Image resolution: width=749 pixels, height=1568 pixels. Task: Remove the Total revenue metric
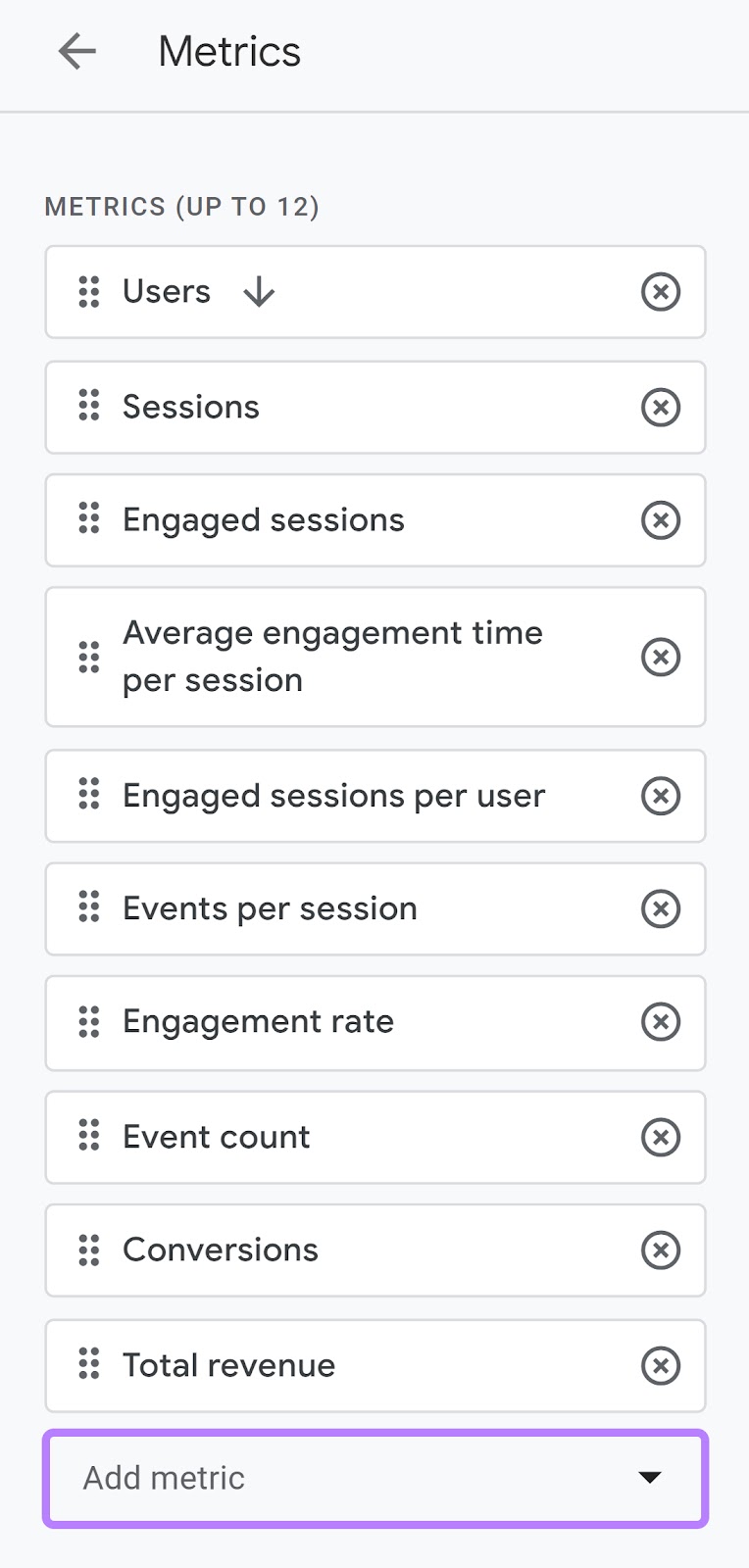[x=661, y=1365]
